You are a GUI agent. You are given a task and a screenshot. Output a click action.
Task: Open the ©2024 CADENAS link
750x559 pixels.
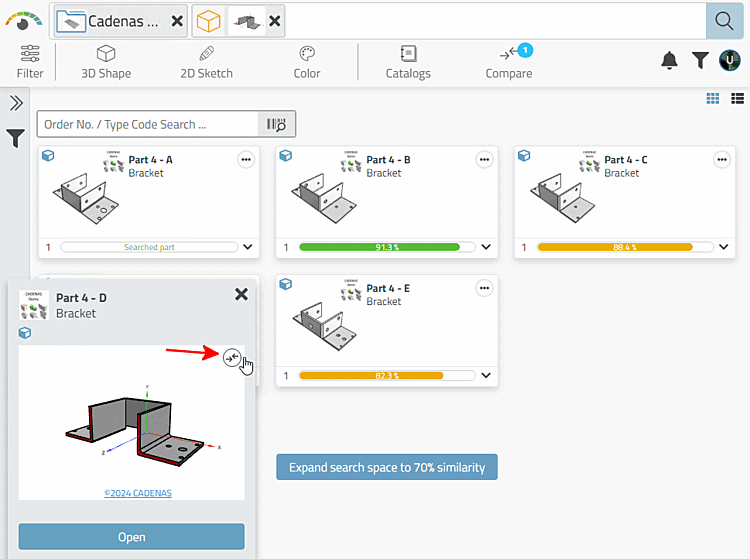[x=138, y=493]
